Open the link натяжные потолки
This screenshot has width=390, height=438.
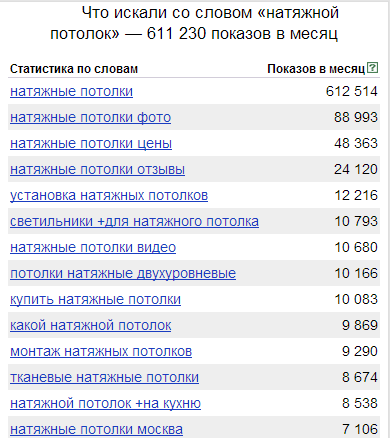(71, 91)
